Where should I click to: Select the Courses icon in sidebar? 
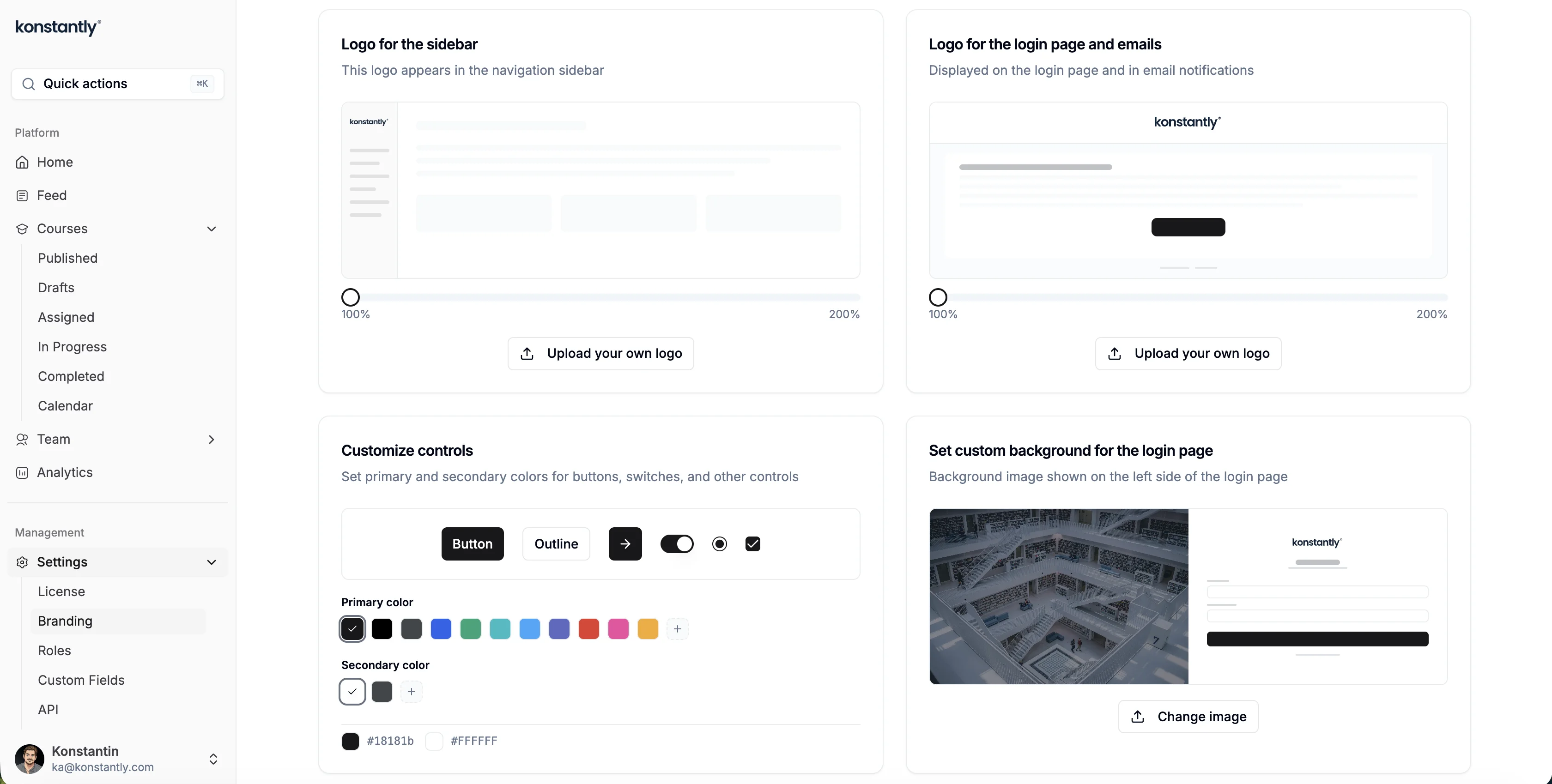[22, 228]
